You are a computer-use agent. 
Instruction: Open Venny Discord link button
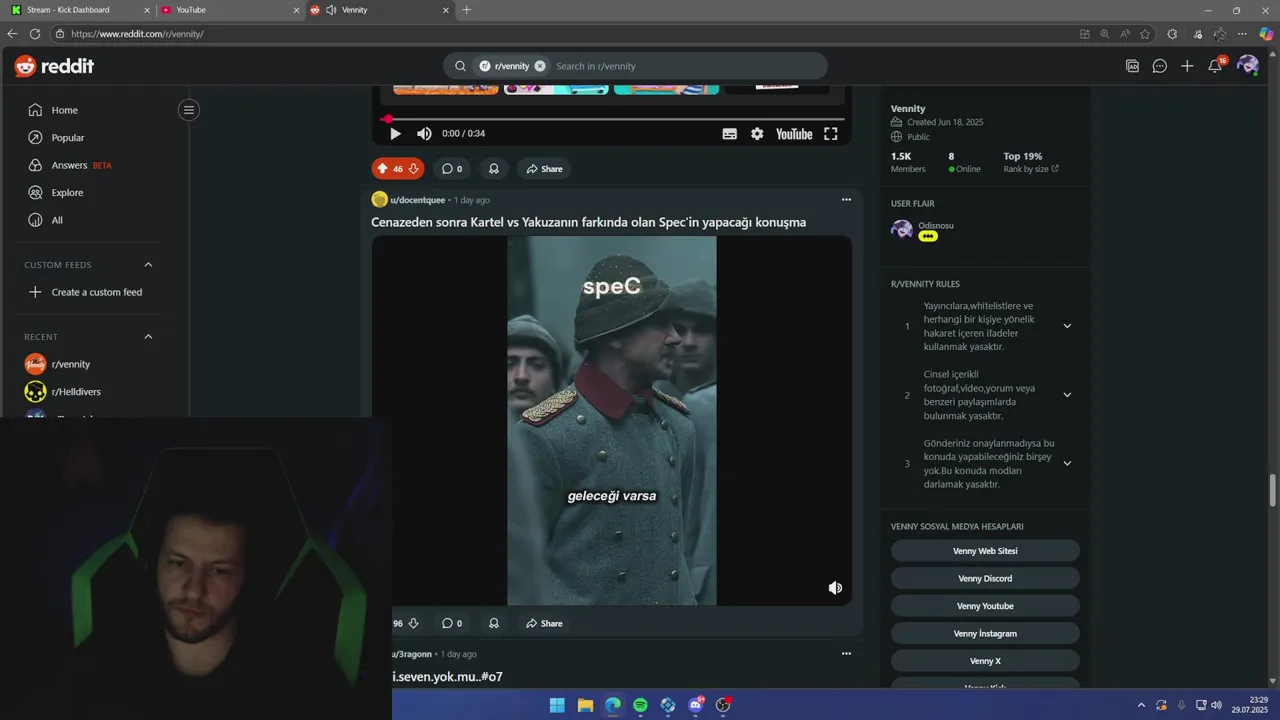(x=985, y=578)
